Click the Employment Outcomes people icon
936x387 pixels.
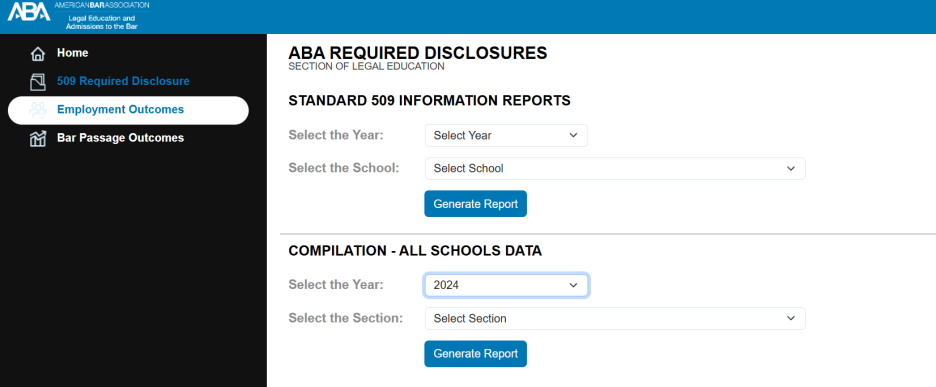38,110
